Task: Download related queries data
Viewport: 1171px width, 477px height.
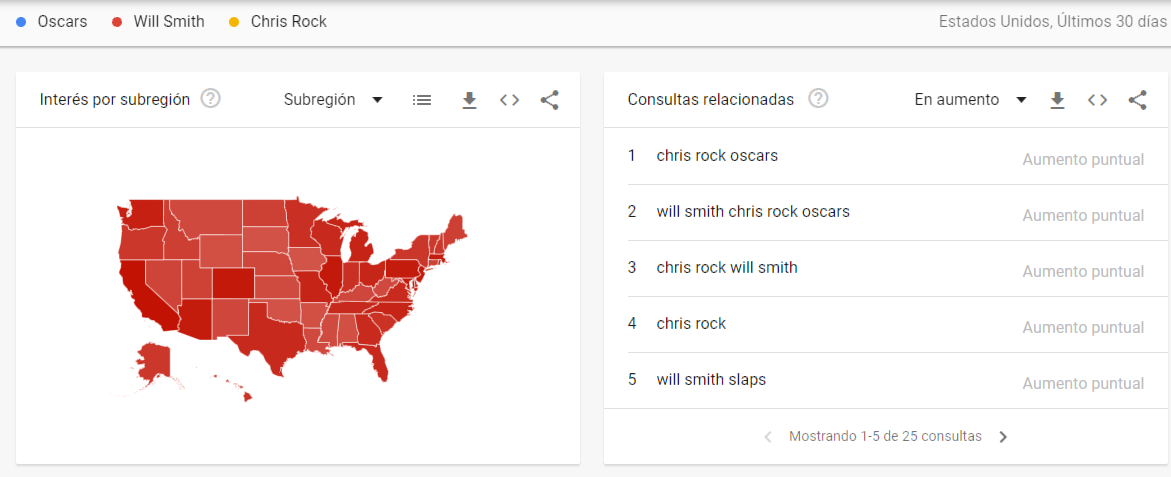Action: (x=1057, y=100)
